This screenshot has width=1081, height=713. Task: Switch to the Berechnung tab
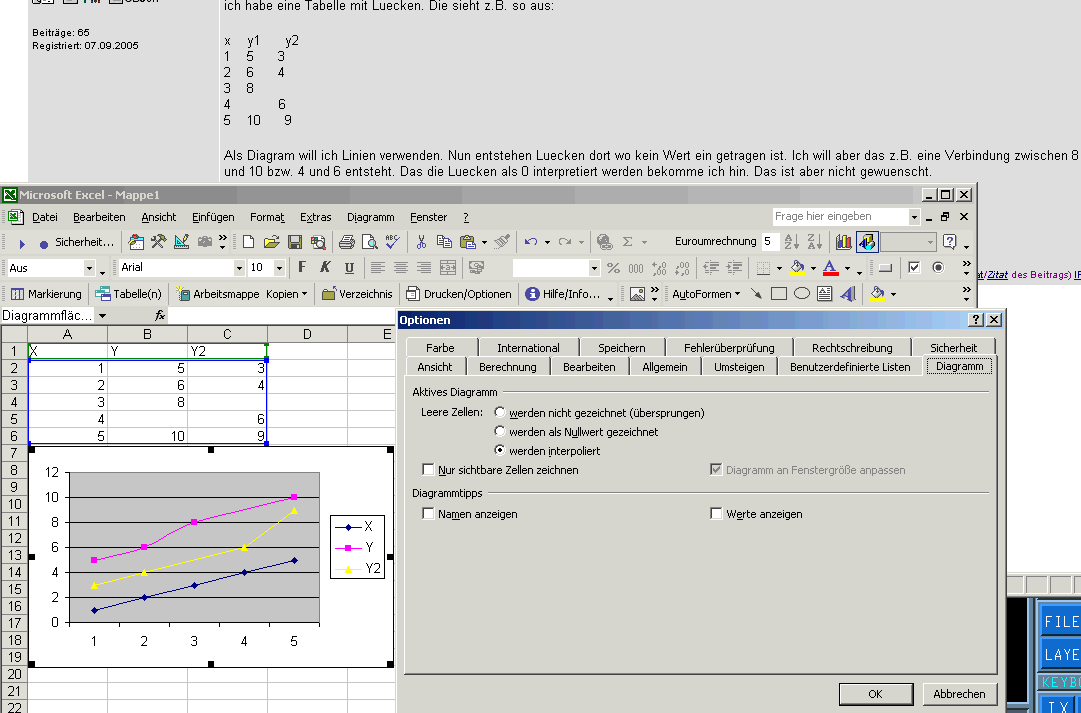[508, 367]
